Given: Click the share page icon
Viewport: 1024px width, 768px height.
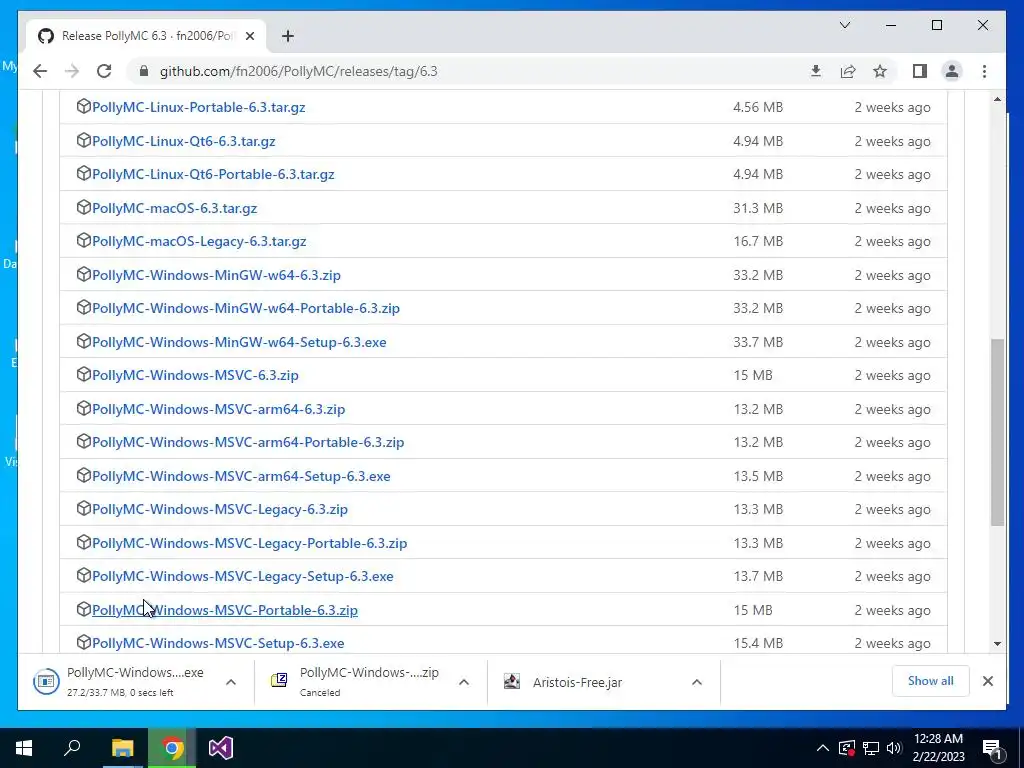Looking at the screenshot, I should pos(848,71).
